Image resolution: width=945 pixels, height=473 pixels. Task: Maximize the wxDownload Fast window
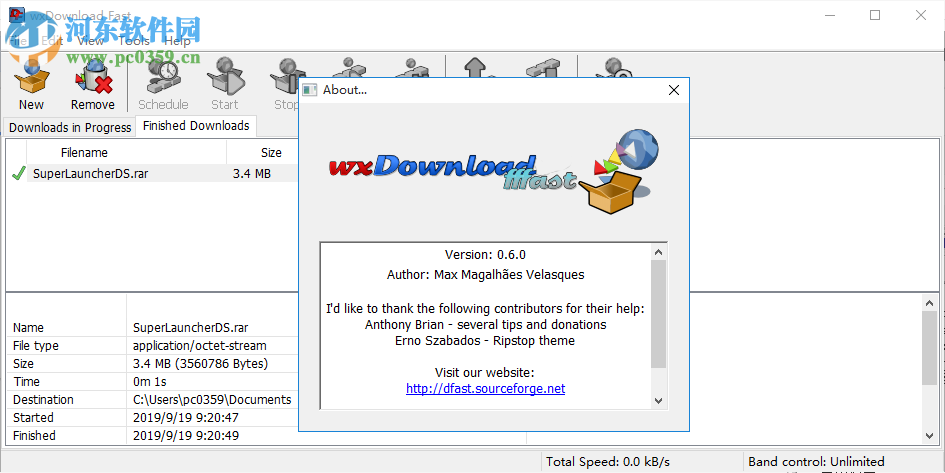tap(875, 16)
